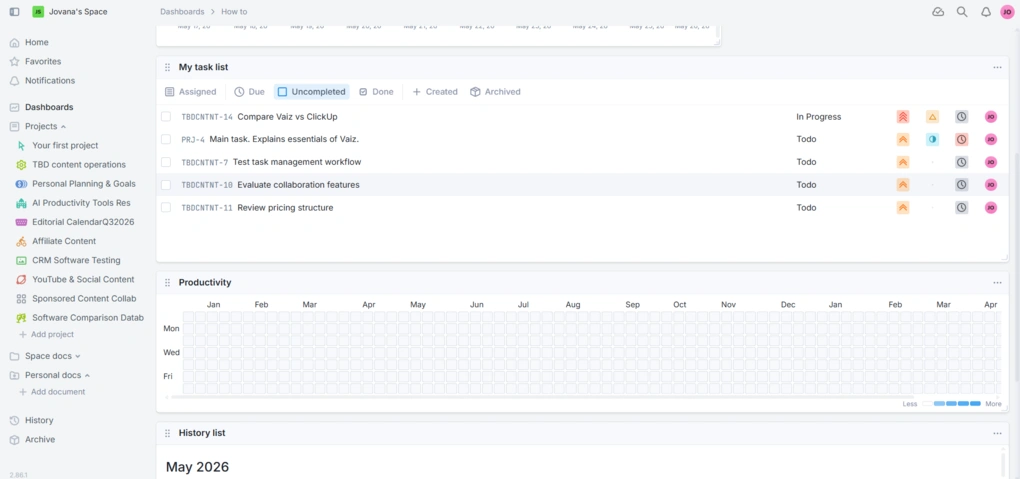1020x479 pixels.
Task: Check Compare Vaiz vs ClickUp task
Action: 166,116
